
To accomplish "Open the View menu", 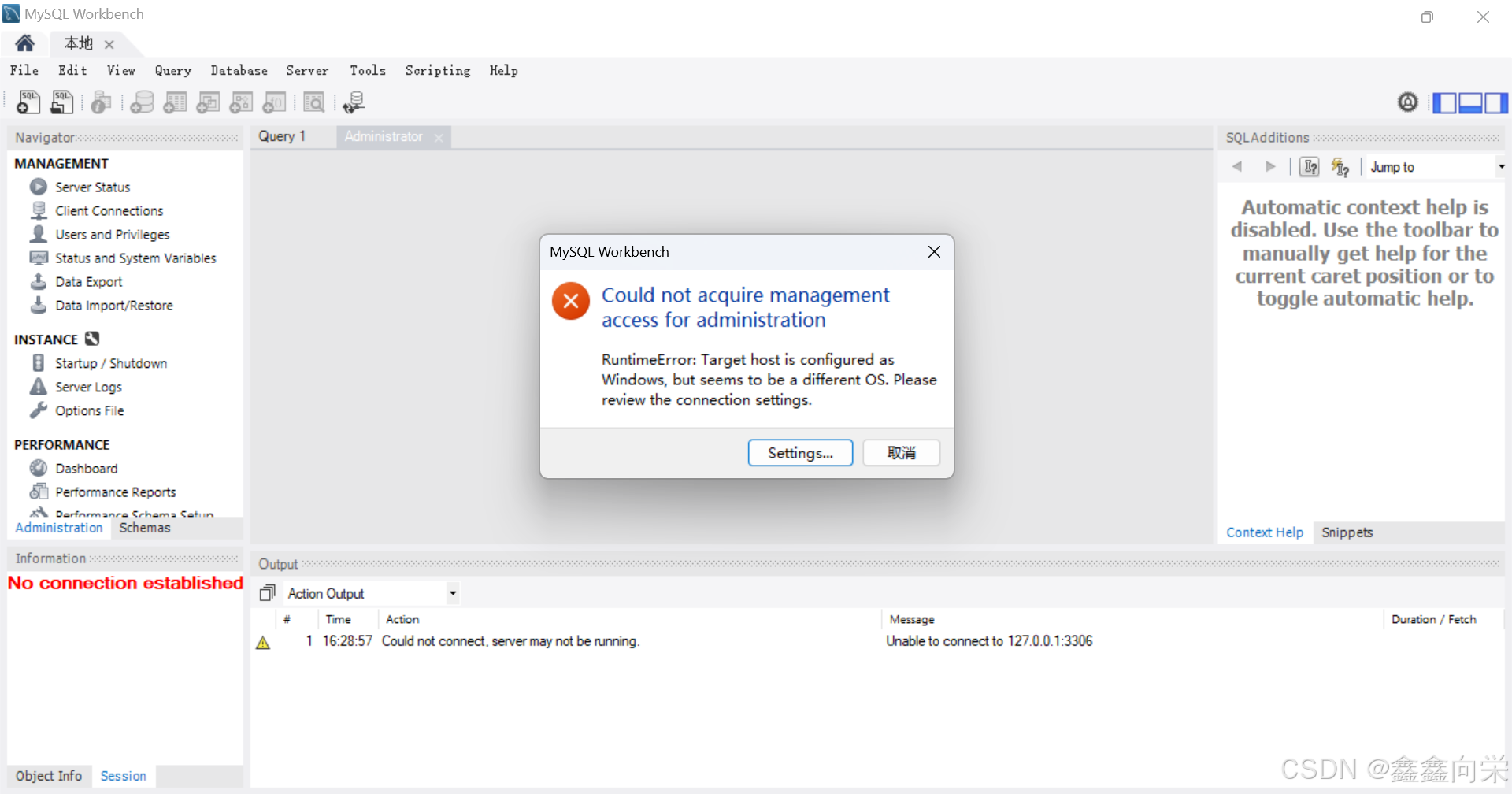I will (121, 70).
